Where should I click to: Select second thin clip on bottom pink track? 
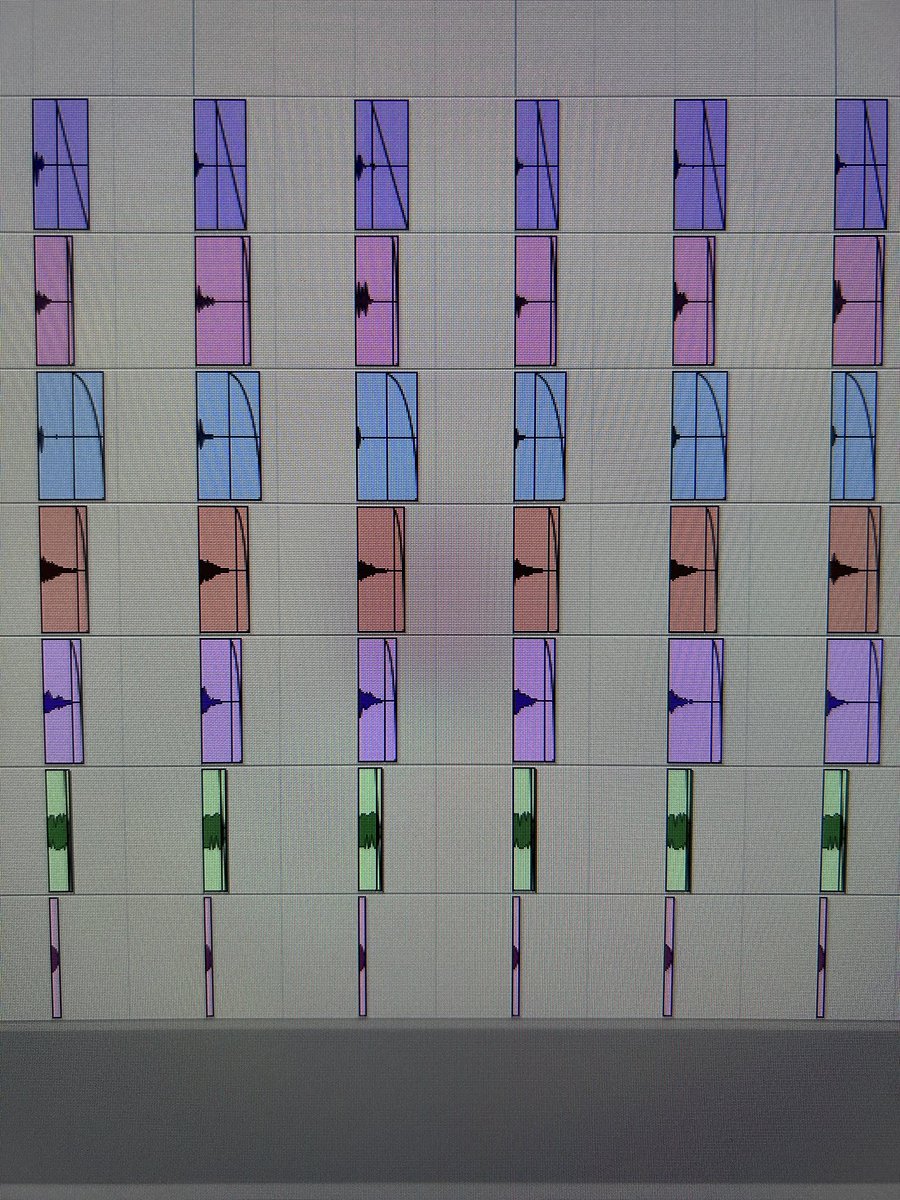[209, 957]
